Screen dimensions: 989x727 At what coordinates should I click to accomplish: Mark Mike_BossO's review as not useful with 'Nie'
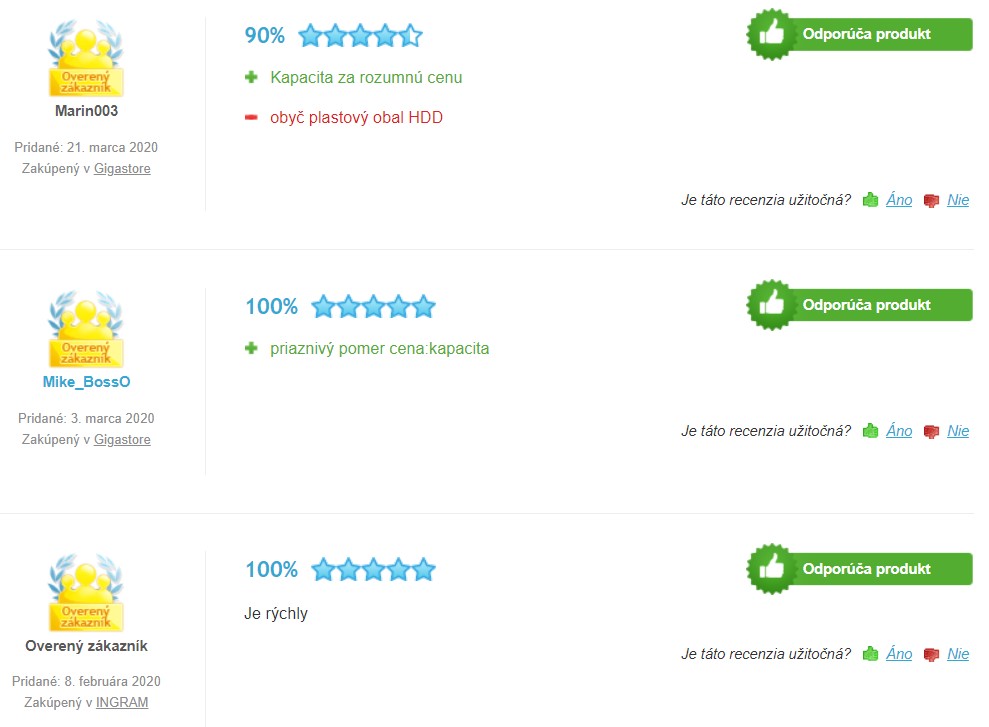[957, 431]
